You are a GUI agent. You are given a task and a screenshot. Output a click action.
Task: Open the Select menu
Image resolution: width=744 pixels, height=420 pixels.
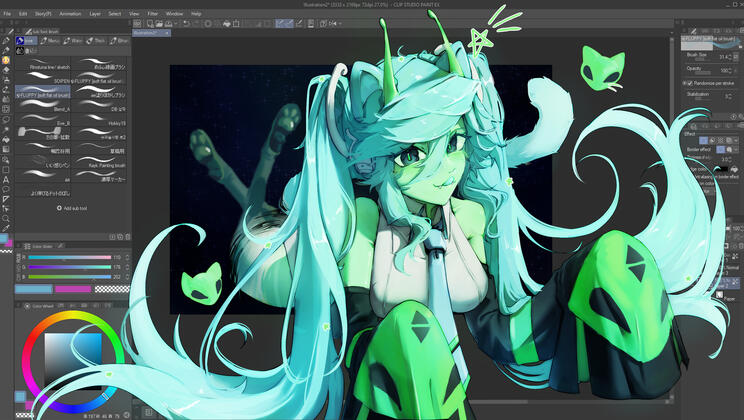tap(115, 14)
